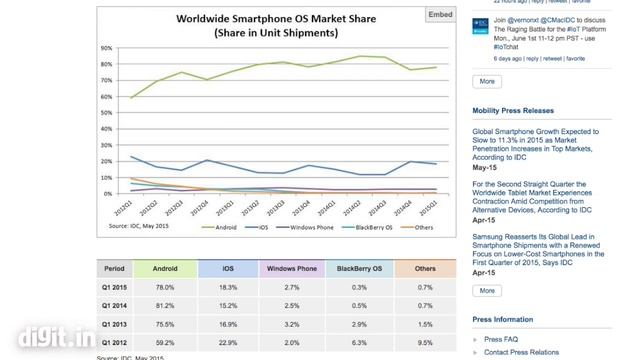This screenshot has height=360, width=640.
Task: Click the Others legend entry in the chart
Action: [417, 227]
